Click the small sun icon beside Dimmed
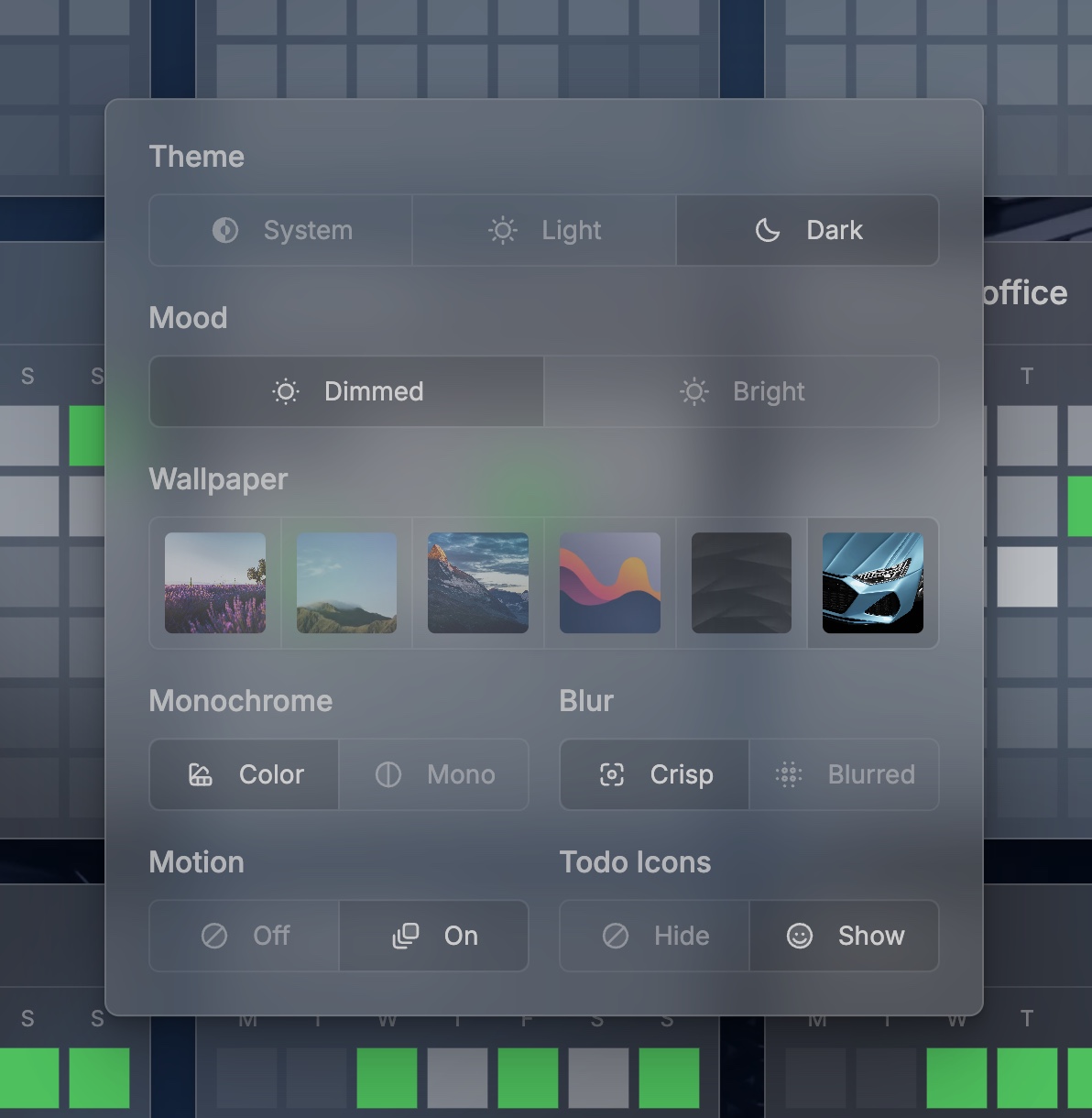Image resolution: width=1092 pixels, height=1118 pixels. click(x=286, y=392)
